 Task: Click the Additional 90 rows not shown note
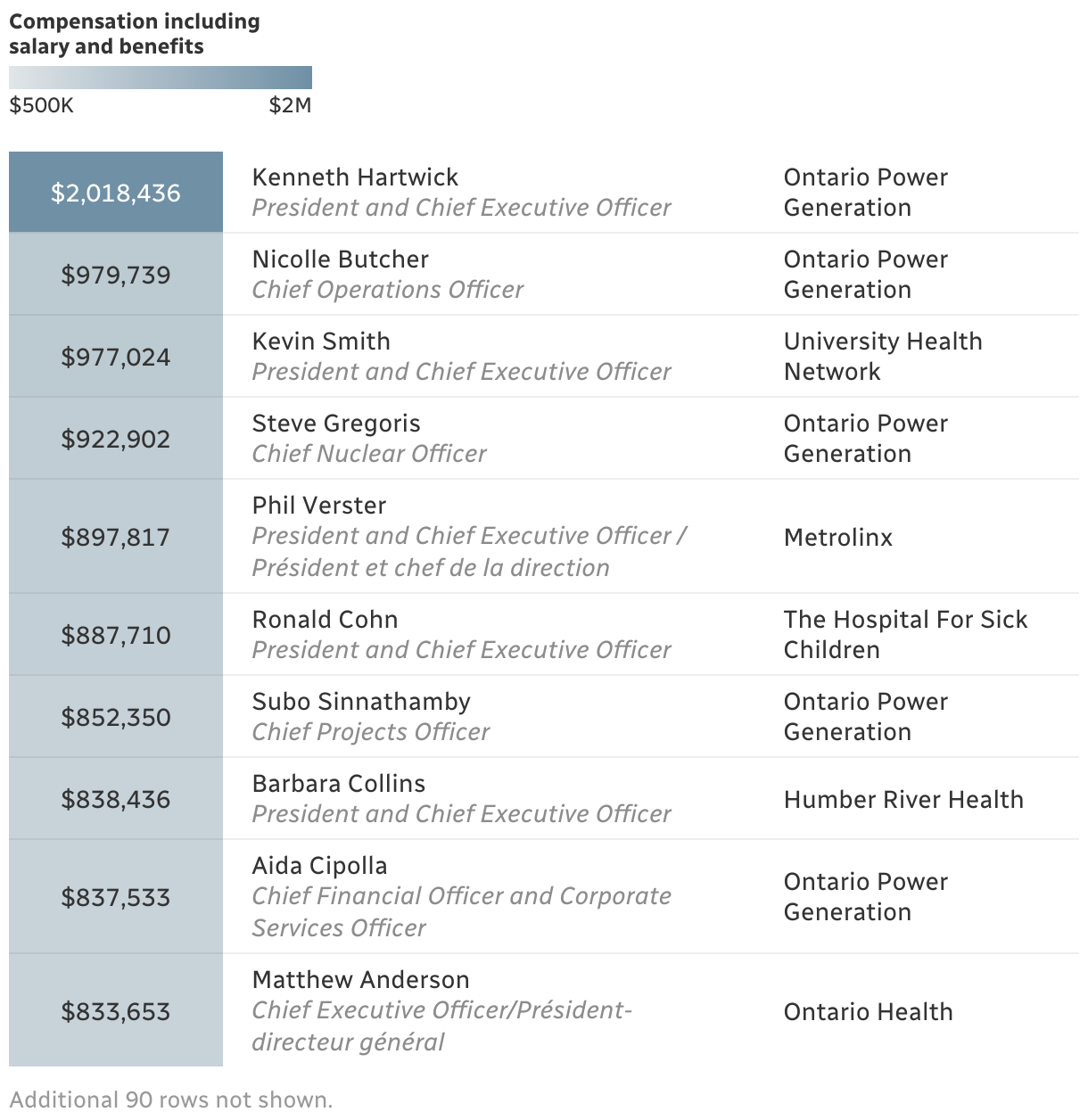point(171,1099)
